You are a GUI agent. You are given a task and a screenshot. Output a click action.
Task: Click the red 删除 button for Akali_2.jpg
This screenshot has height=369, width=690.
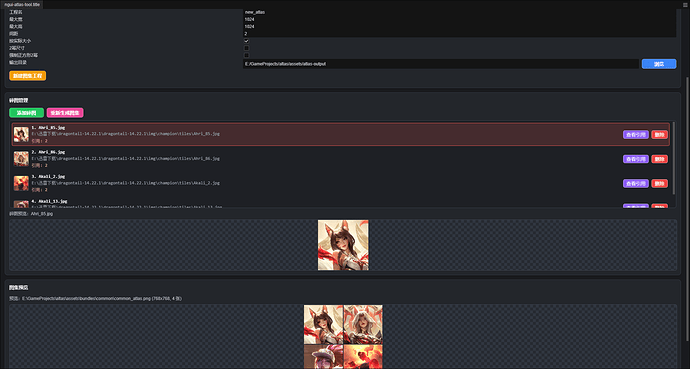659,183
